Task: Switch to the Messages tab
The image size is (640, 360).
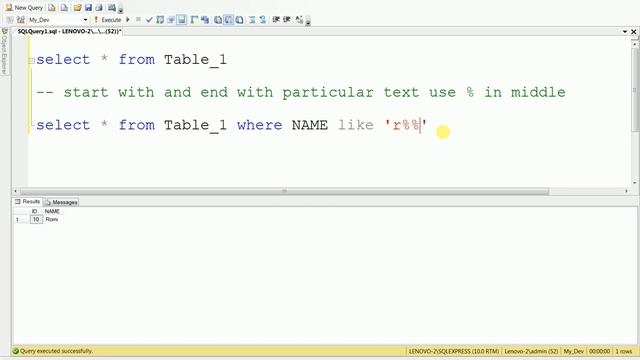Action: (61, 202)
